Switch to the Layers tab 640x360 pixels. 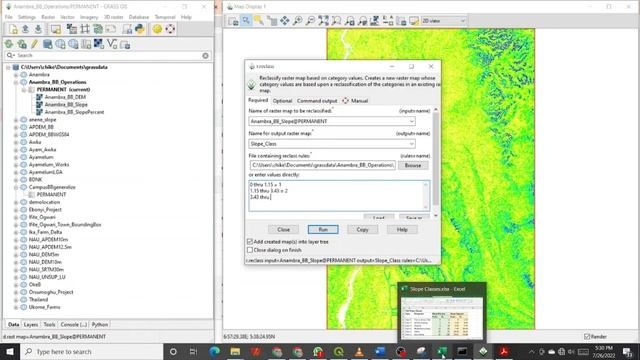(x=31, y=324)
